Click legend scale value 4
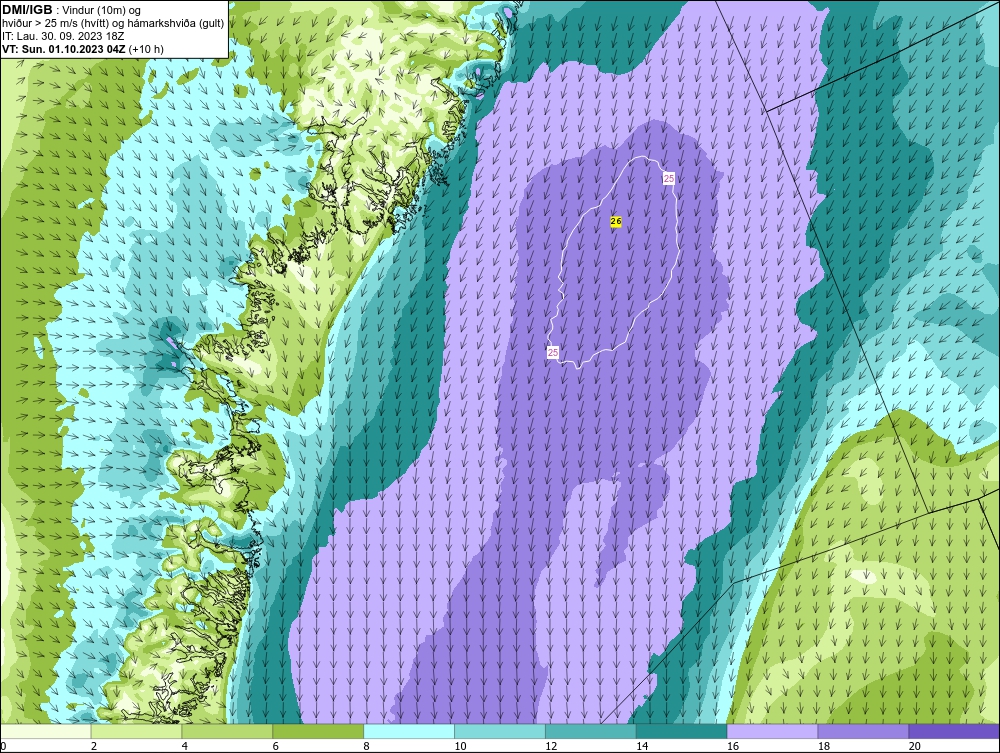Viewport: 1000px width, 753px height. [184, 746]
